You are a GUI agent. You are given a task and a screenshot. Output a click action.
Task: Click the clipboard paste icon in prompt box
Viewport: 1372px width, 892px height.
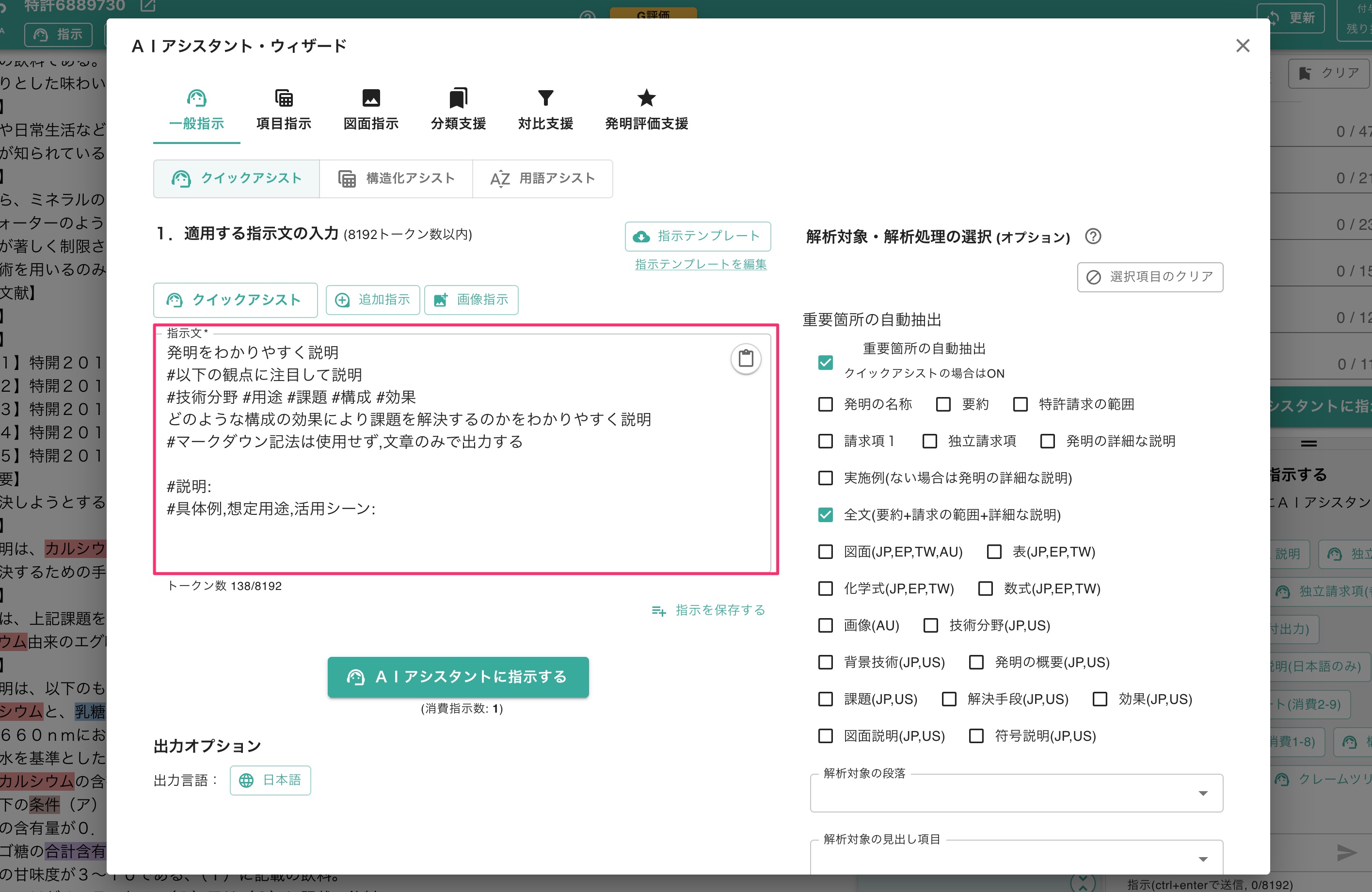pos(746,359)
